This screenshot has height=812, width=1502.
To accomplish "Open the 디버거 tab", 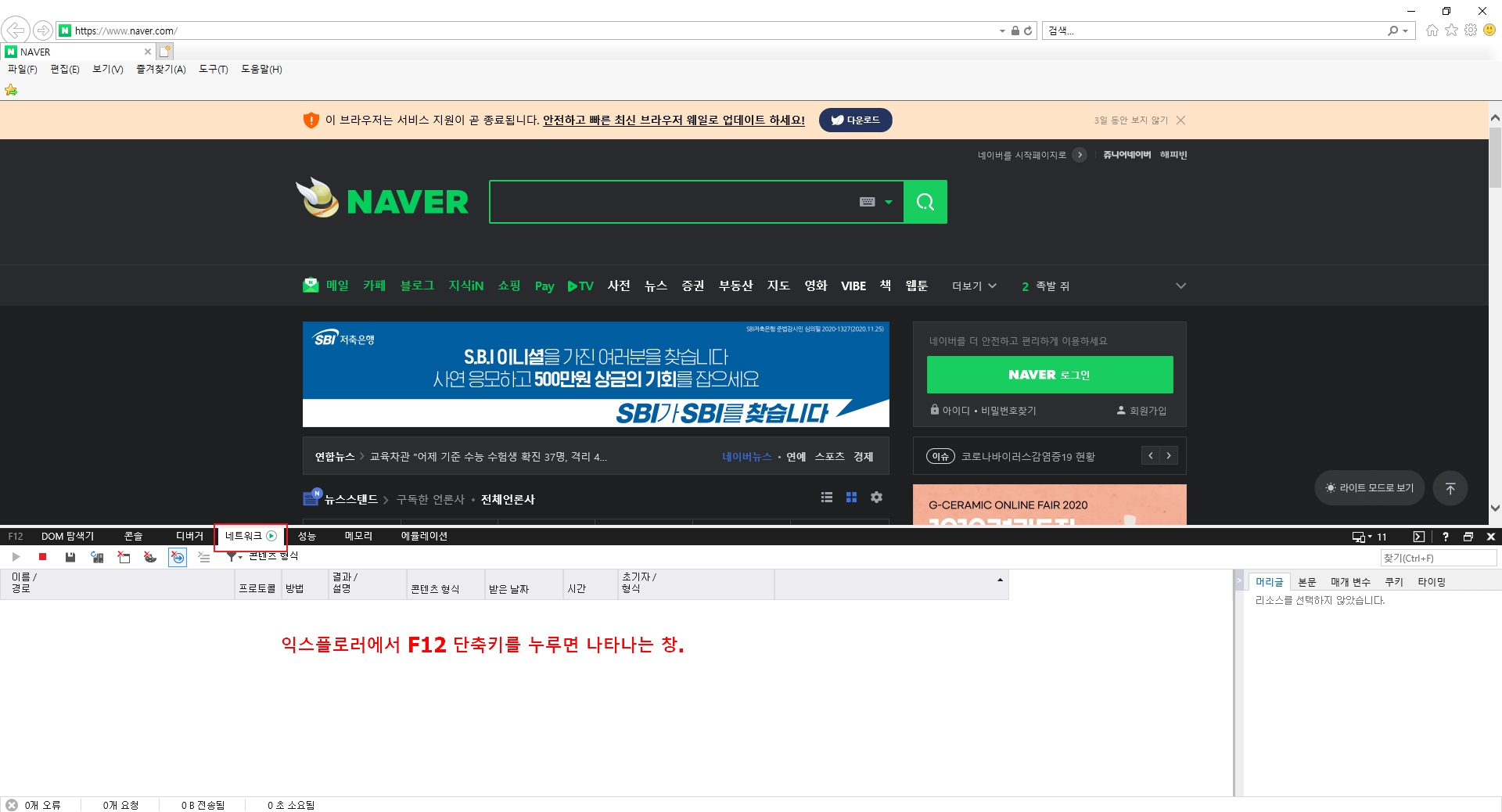I will [x=189, y=537].
